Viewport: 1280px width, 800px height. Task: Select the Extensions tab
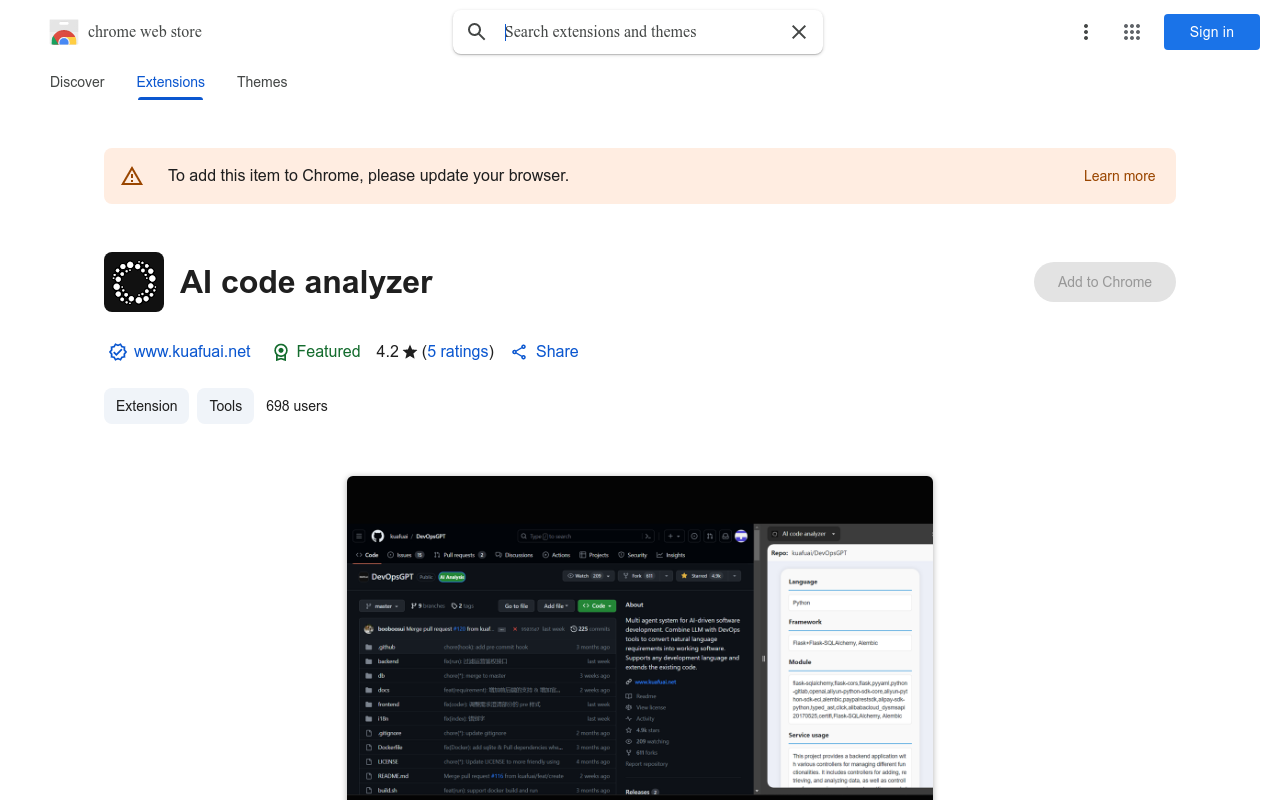click(x=171, y=82)
